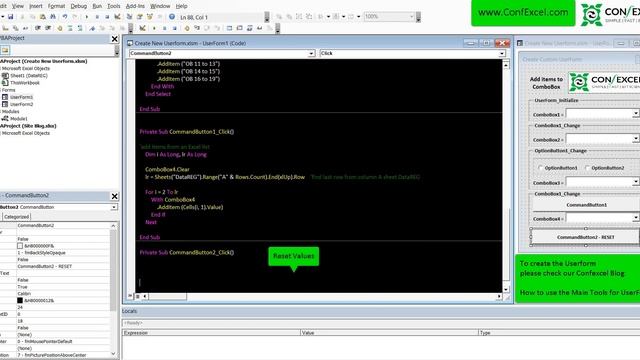Open the ComboBox2 dropdown arrow
Screen dimensions: 640x360
pyautogui.click(x=636, y=139)
